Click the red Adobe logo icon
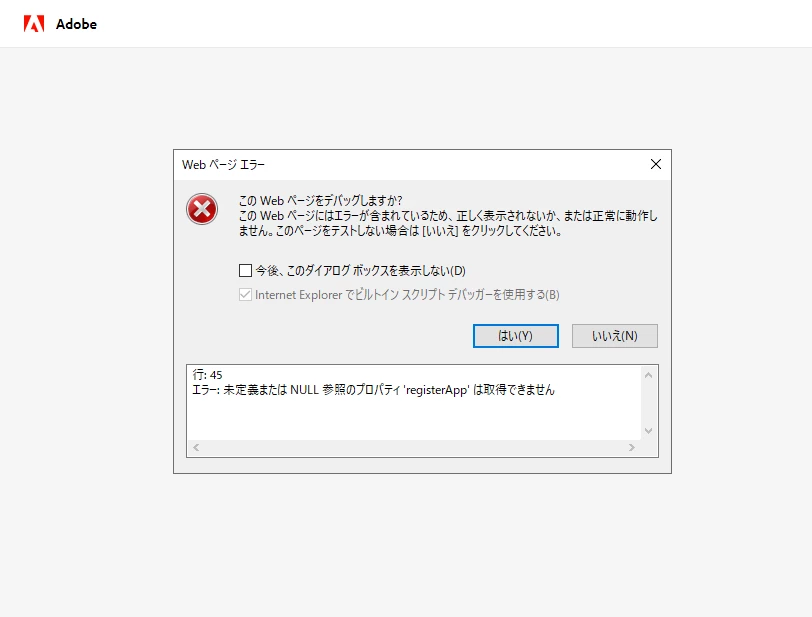The image size is (812, 617). coord(34,24)
